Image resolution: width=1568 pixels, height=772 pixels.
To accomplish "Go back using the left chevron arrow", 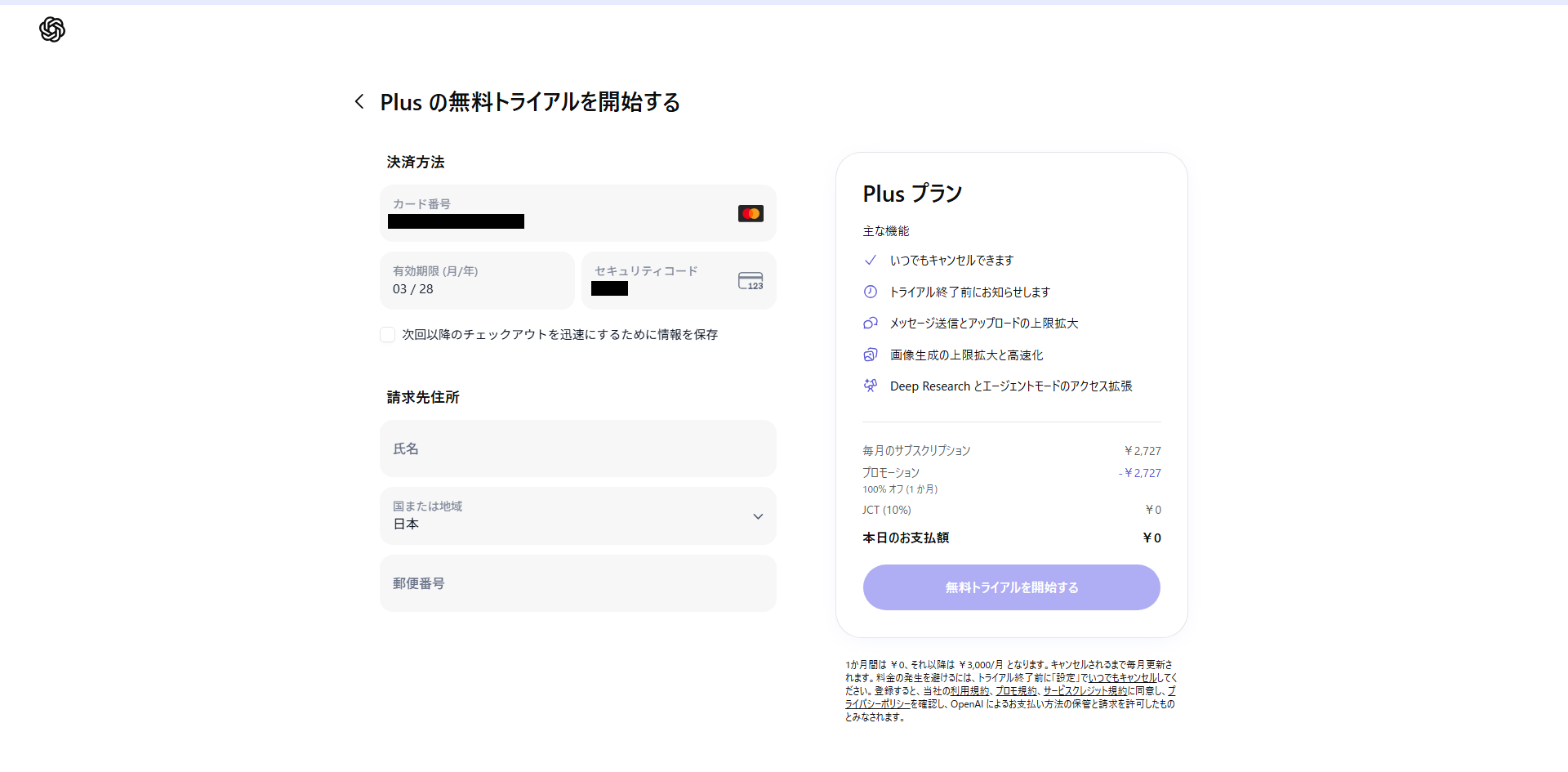I will [359, 101].
